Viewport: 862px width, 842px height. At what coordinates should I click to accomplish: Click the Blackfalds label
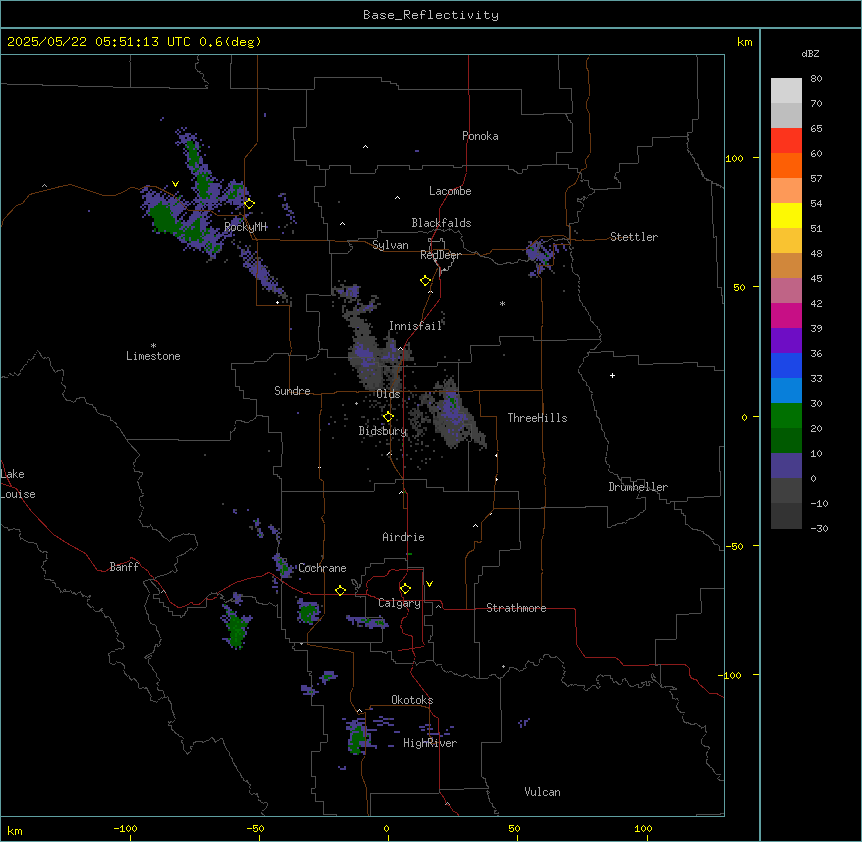pos(441,223)
